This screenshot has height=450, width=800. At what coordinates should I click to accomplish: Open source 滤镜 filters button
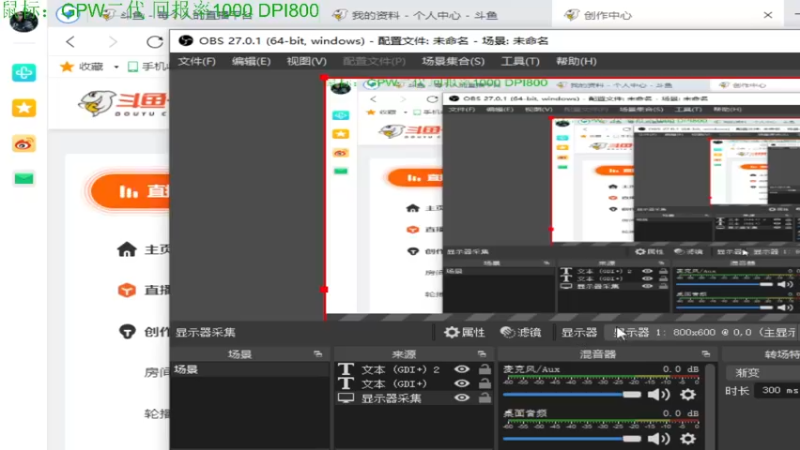[x=520, y=333]
